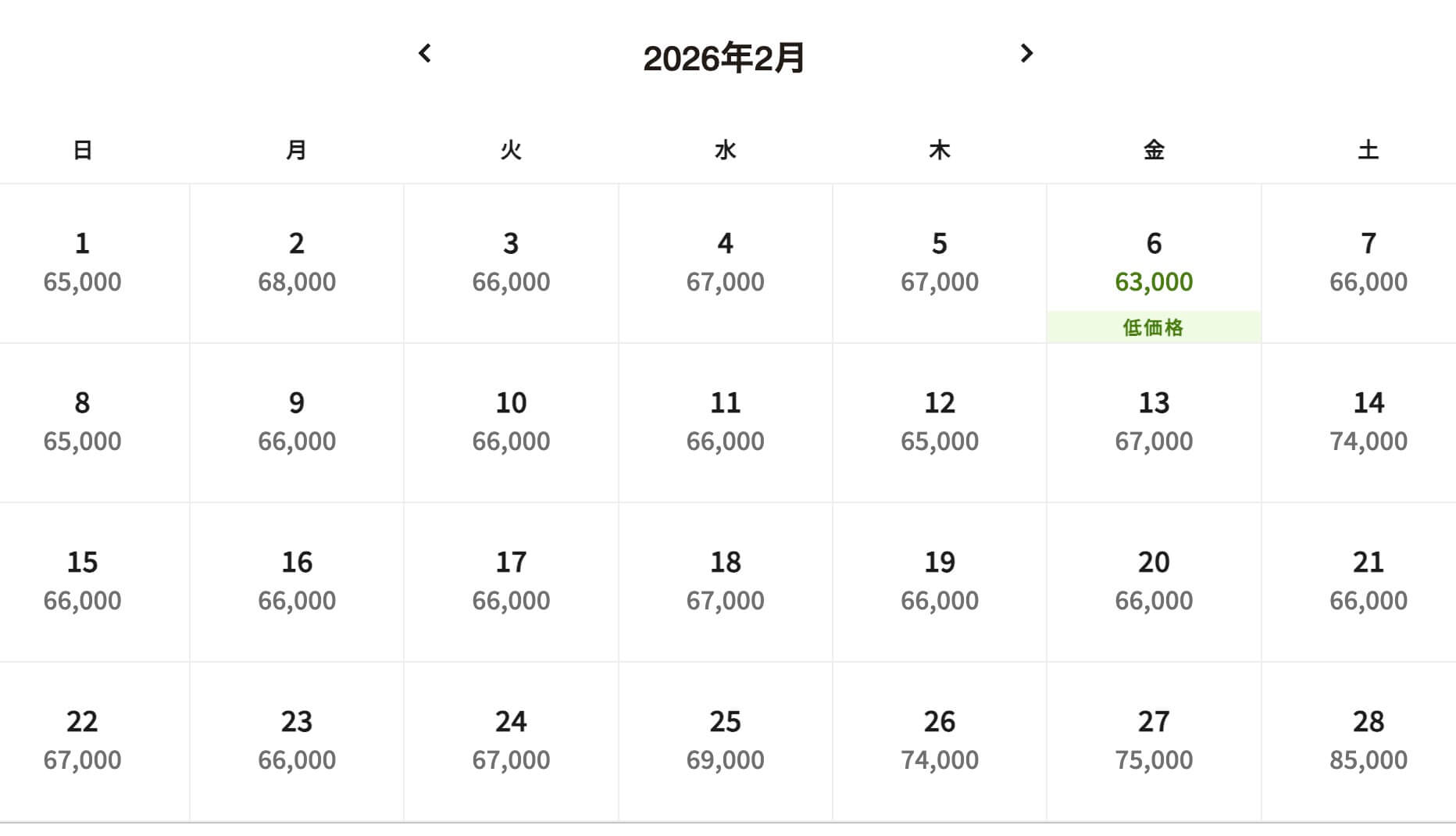Image resolution: width=1456 pixels, height=836 pixels.
Task: Select February 17 priced 66,000
Action: pos(511,581)
